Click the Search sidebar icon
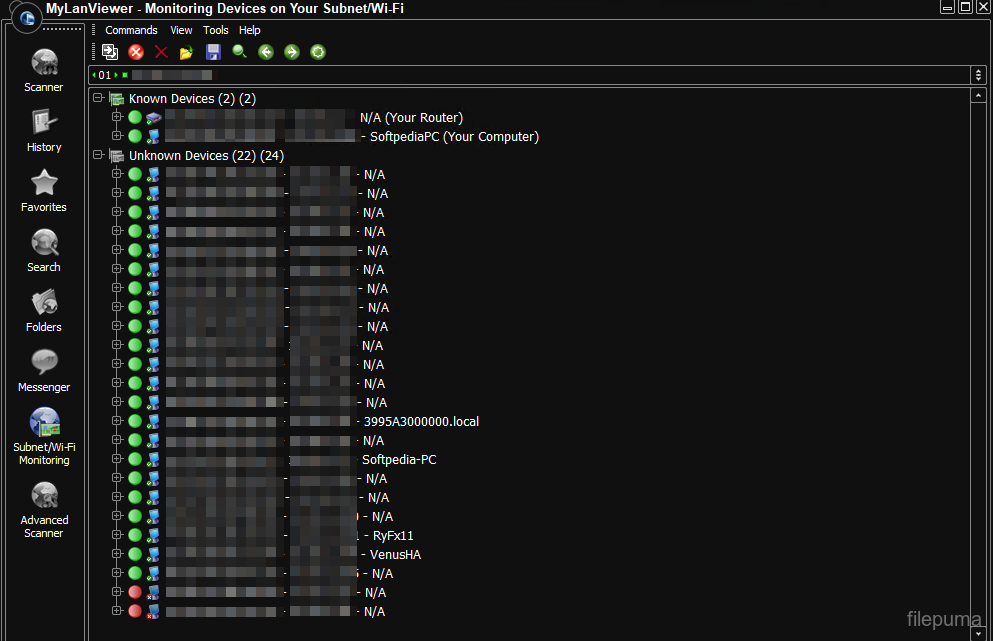The height and width of the screenshot is (641, 993). tap(44, 248)
